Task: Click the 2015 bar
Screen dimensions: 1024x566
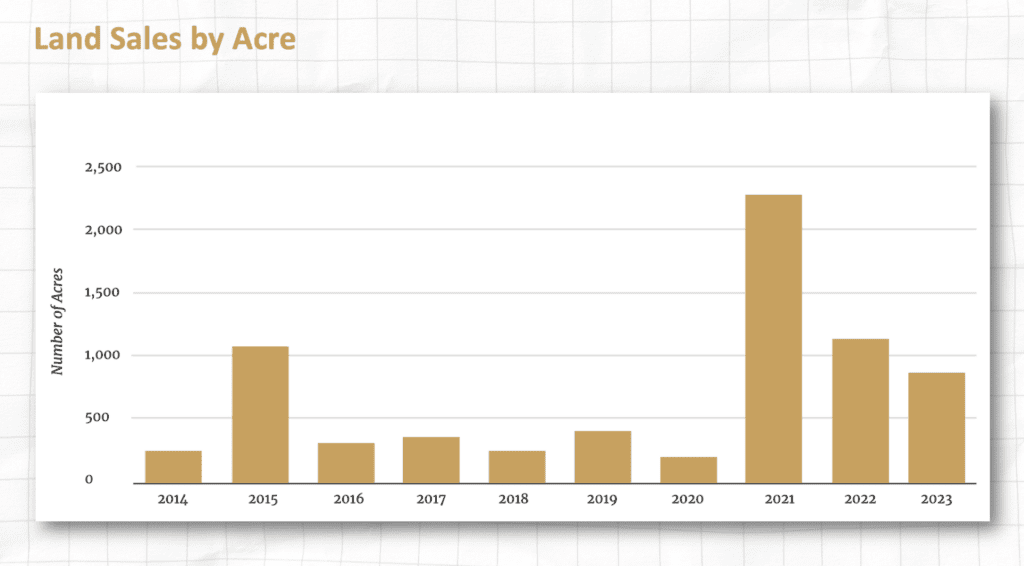Action: pyautogui.click(x=260, y=414)
